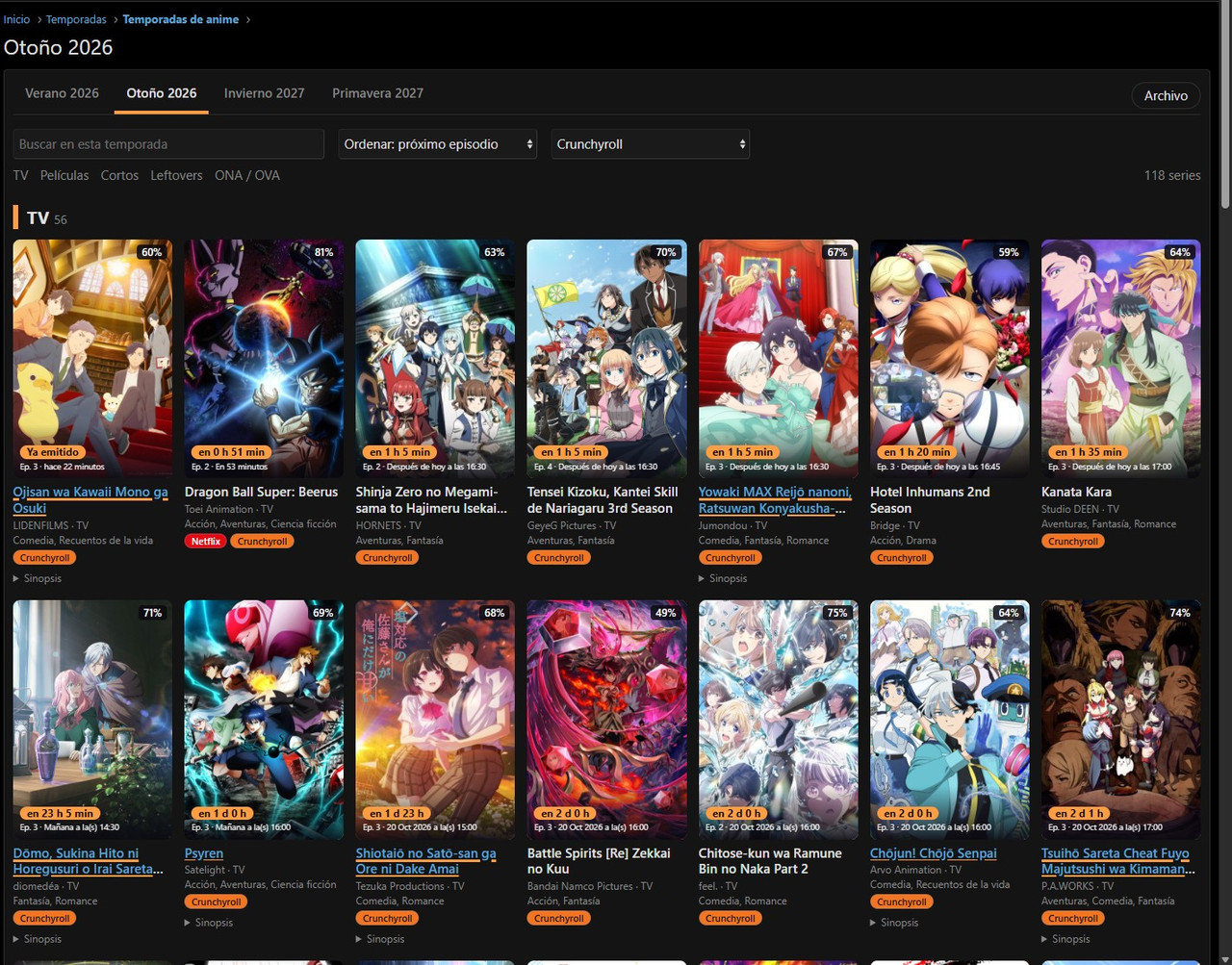1232x965 pixels.
Task: Jump to the Cortos section filter
Action: click(x=119, y=175)
